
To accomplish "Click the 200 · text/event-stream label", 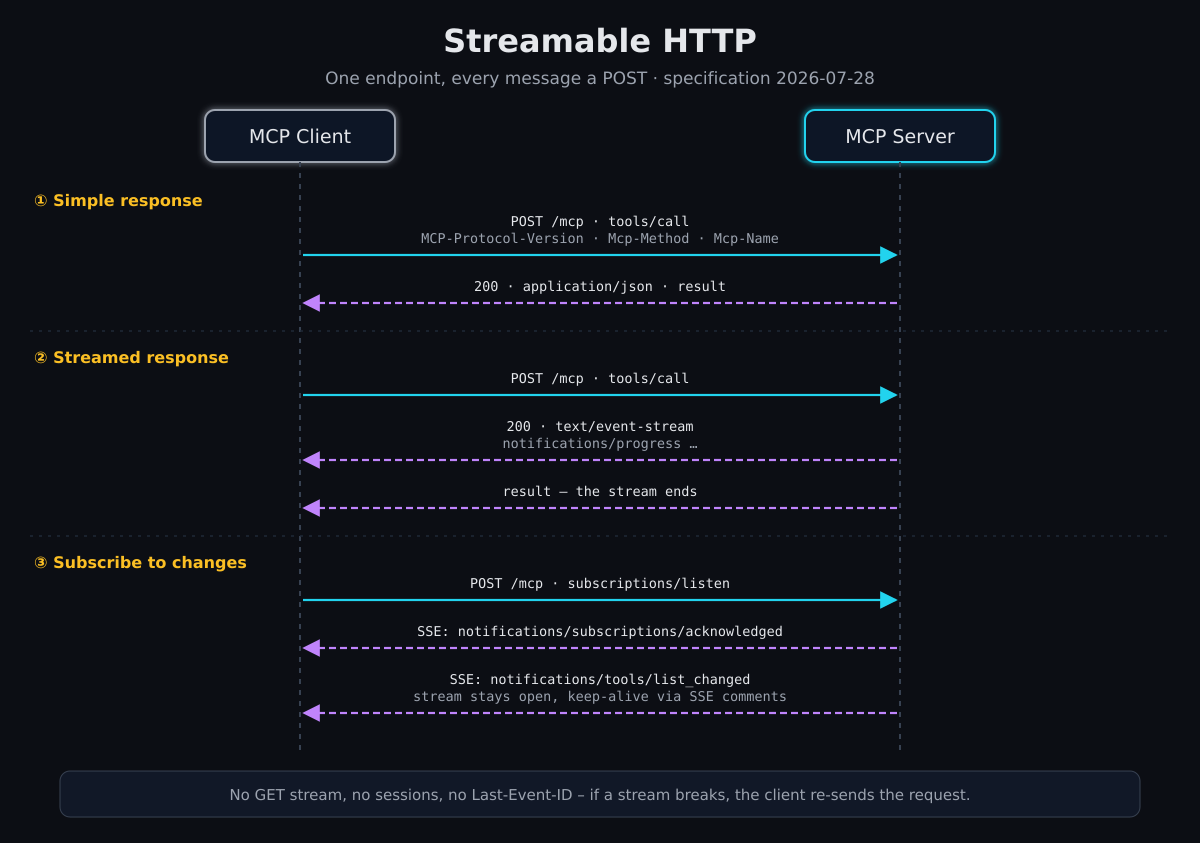I will (x=600, y=427).
